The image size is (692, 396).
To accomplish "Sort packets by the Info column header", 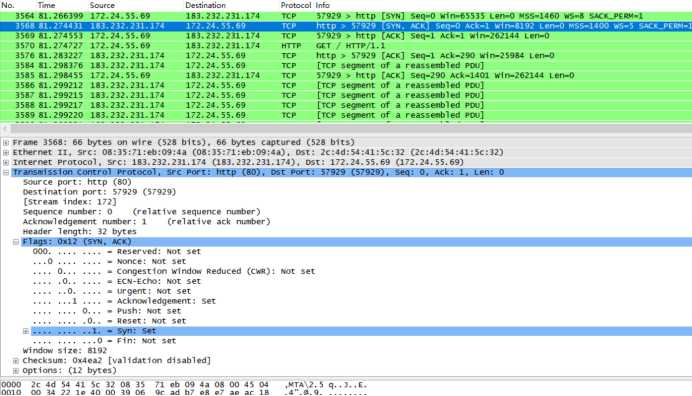I will pos(322,5).
